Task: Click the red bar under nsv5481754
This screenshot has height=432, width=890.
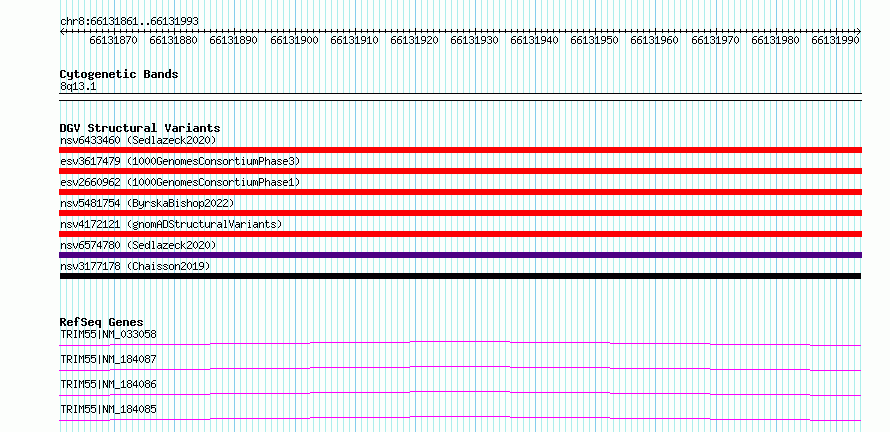Action: 460,213
